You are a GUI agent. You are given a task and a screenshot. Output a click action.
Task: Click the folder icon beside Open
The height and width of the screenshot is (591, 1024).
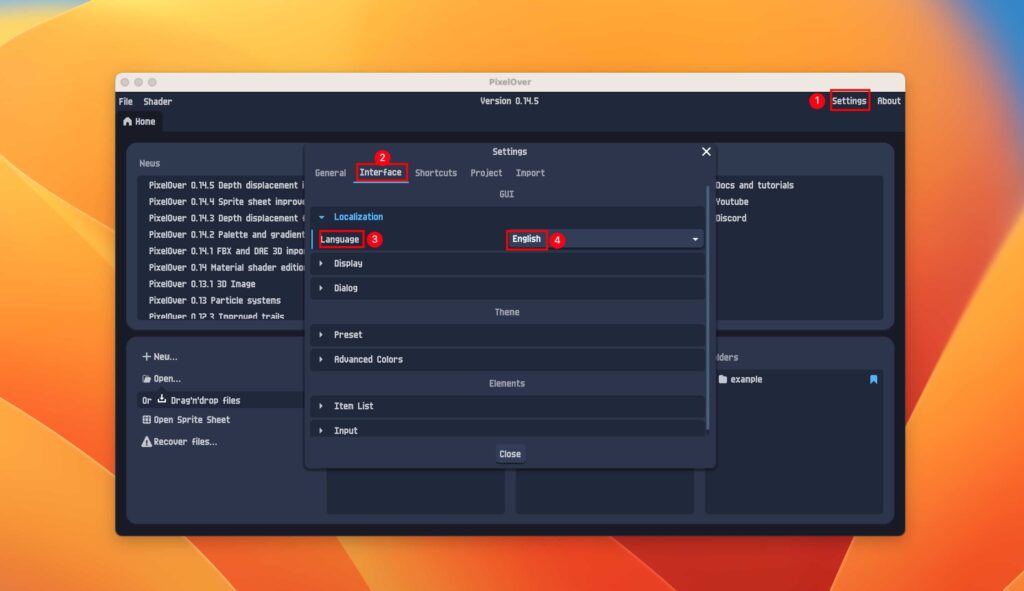[148, 378]
